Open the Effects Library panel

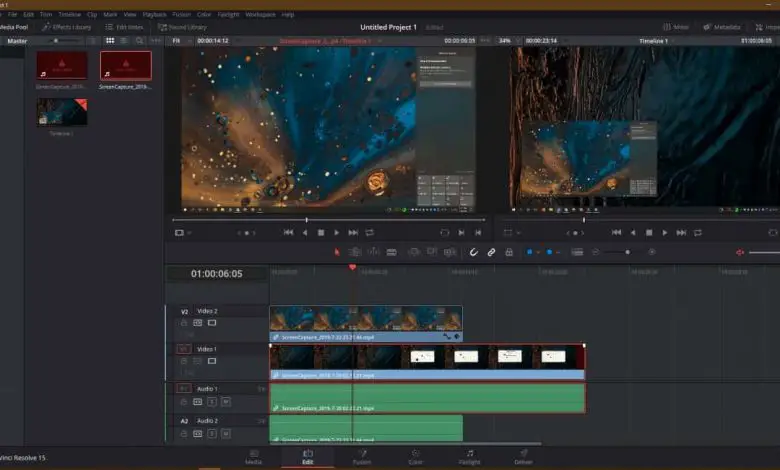tap(67, 27)
